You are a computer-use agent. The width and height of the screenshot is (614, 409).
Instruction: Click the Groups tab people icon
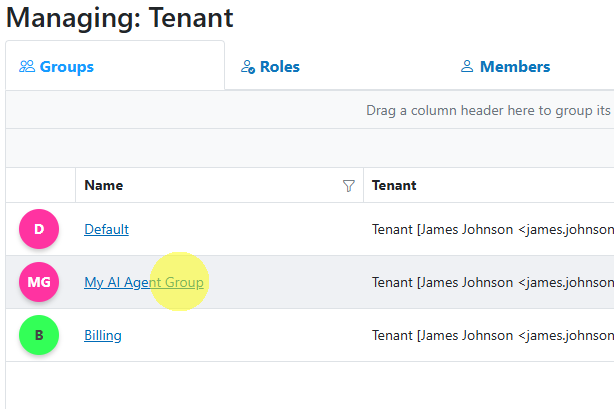click(x=27, y=67)
